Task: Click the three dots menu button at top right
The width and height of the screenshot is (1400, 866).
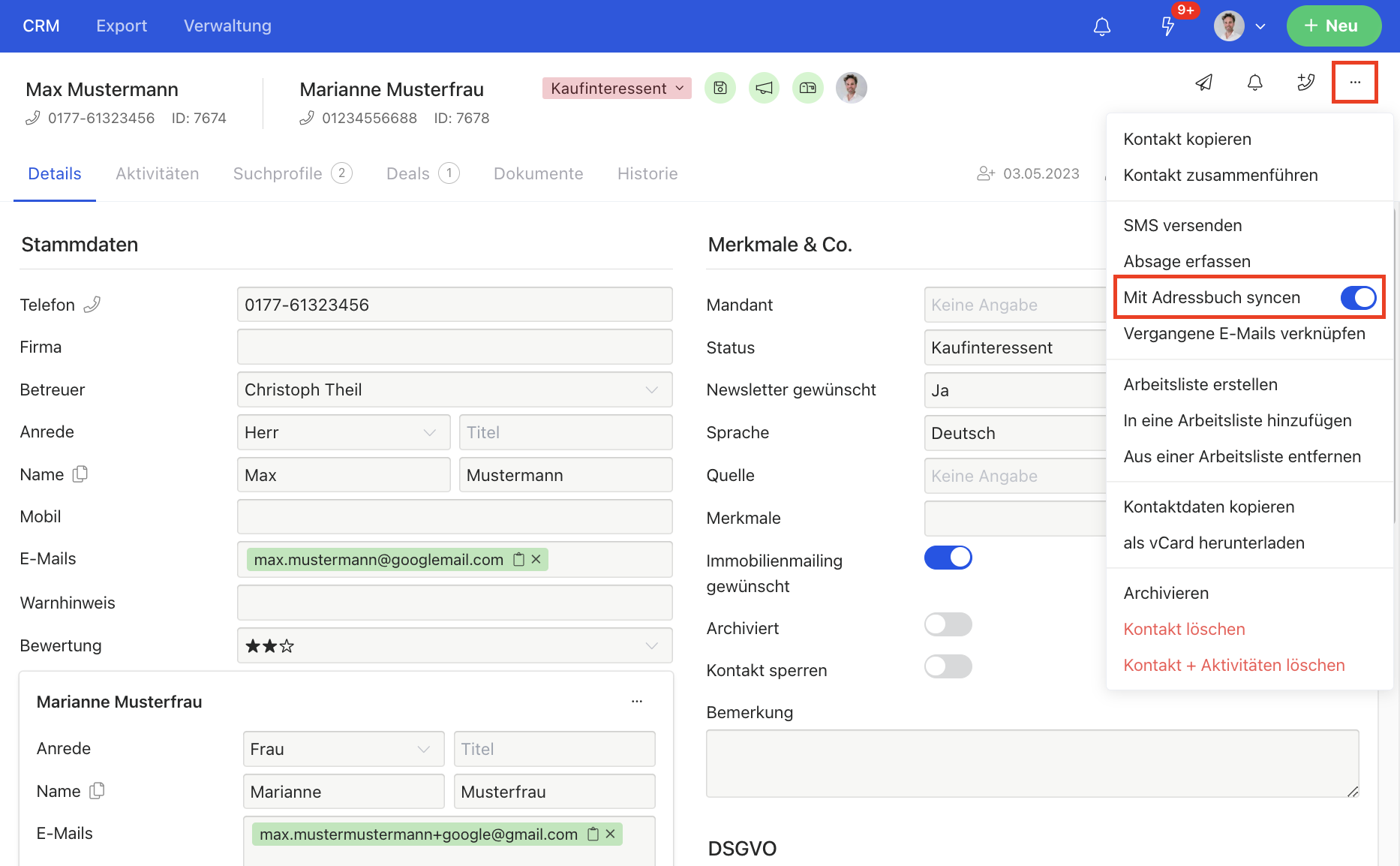Action: [1354, 83]
